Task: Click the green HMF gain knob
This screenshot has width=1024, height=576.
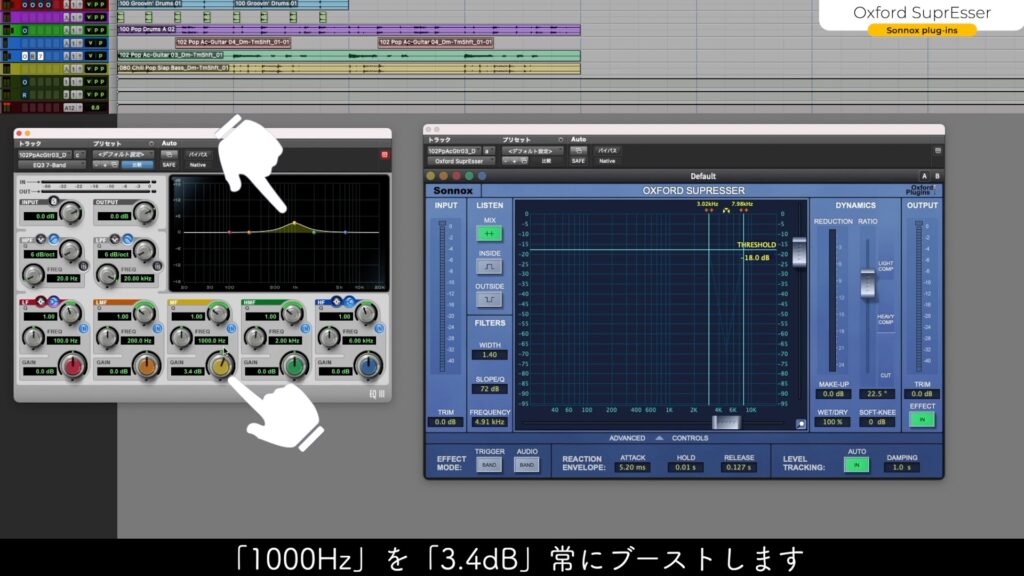Action: [295, 366]
